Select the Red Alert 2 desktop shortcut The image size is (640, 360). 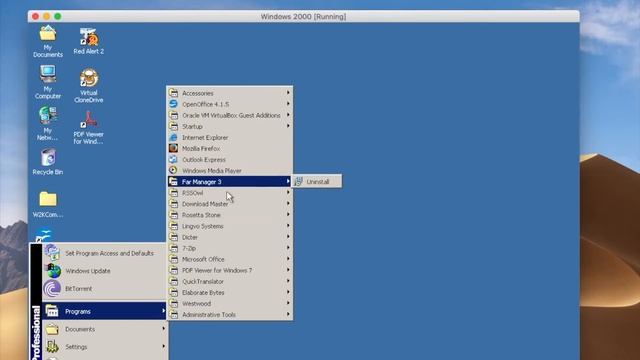(x=89, y=41)
